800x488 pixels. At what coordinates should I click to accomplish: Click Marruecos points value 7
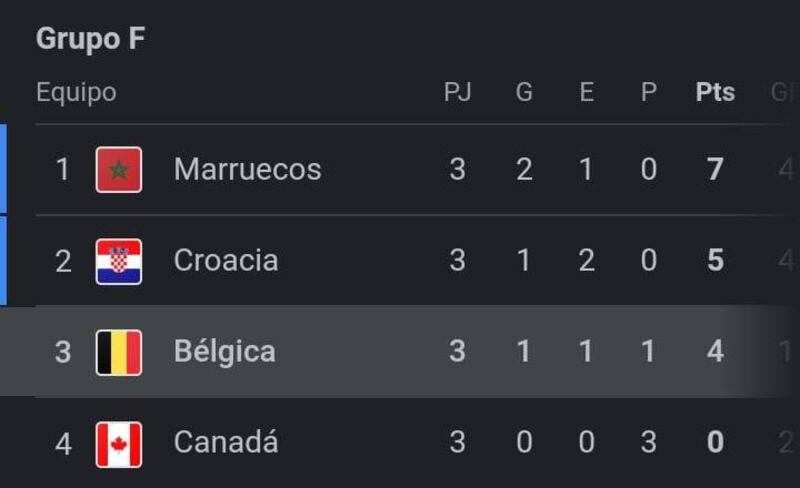[x=715, y=170]
